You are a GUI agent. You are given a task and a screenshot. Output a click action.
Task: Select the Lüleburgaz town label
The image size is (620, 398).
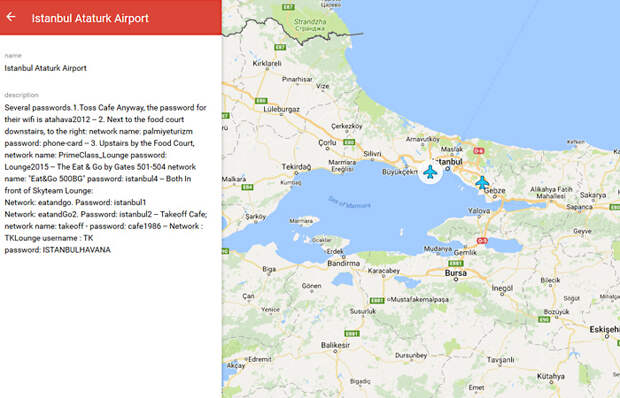282,109
